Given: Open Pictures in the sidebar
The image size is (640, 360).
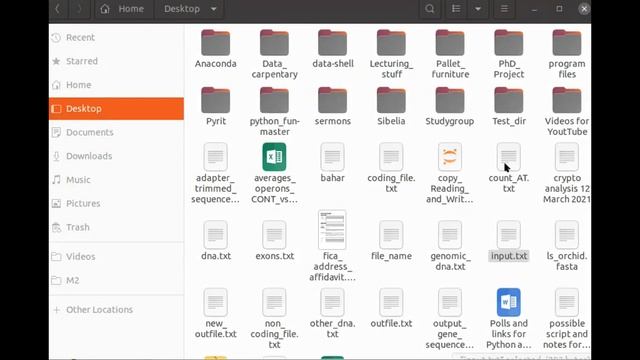Looking at the screenshot, I should tap(116, 203).
